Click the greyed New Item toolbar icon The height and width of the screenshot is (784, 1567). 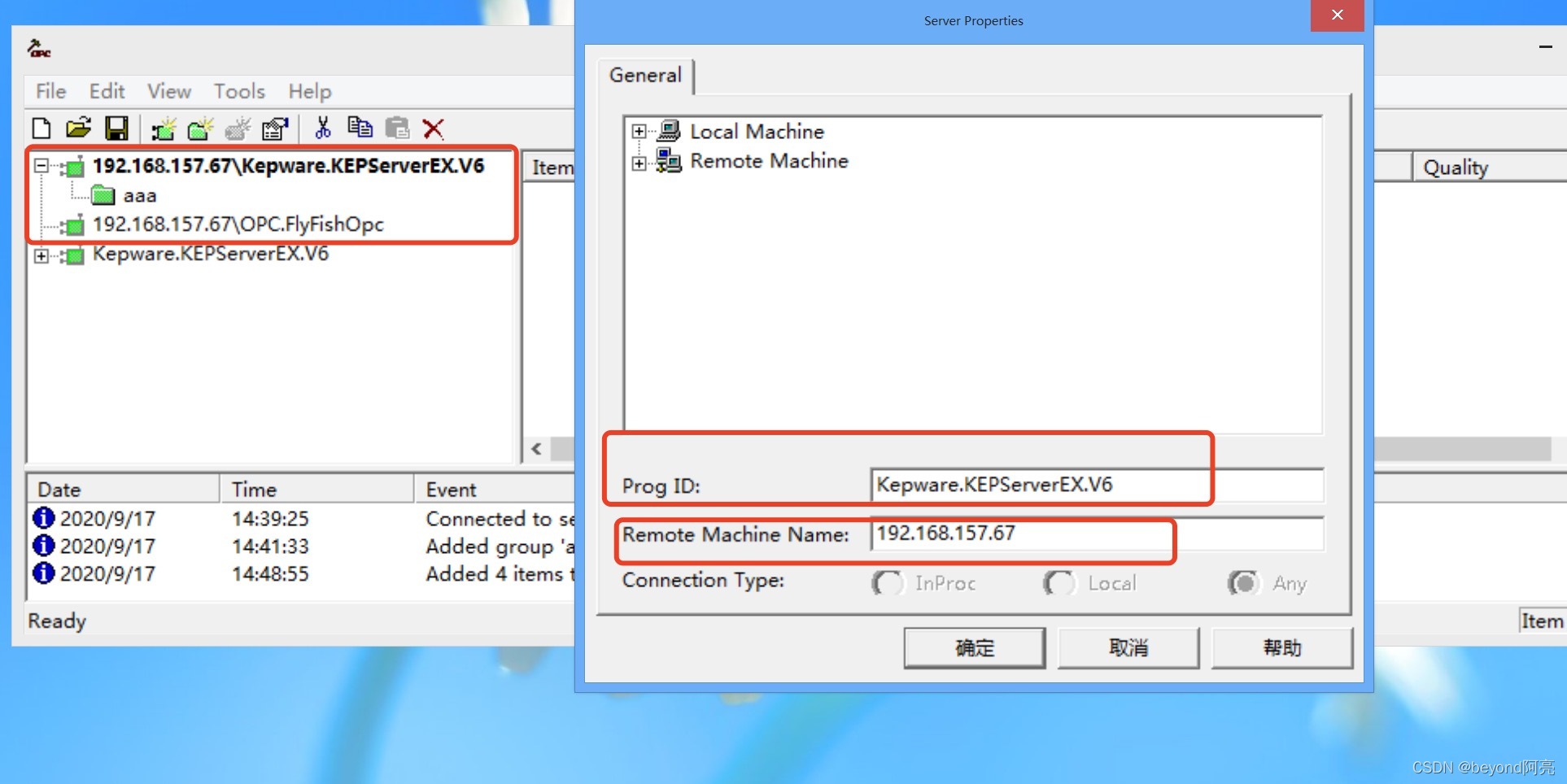pos(238,128)
